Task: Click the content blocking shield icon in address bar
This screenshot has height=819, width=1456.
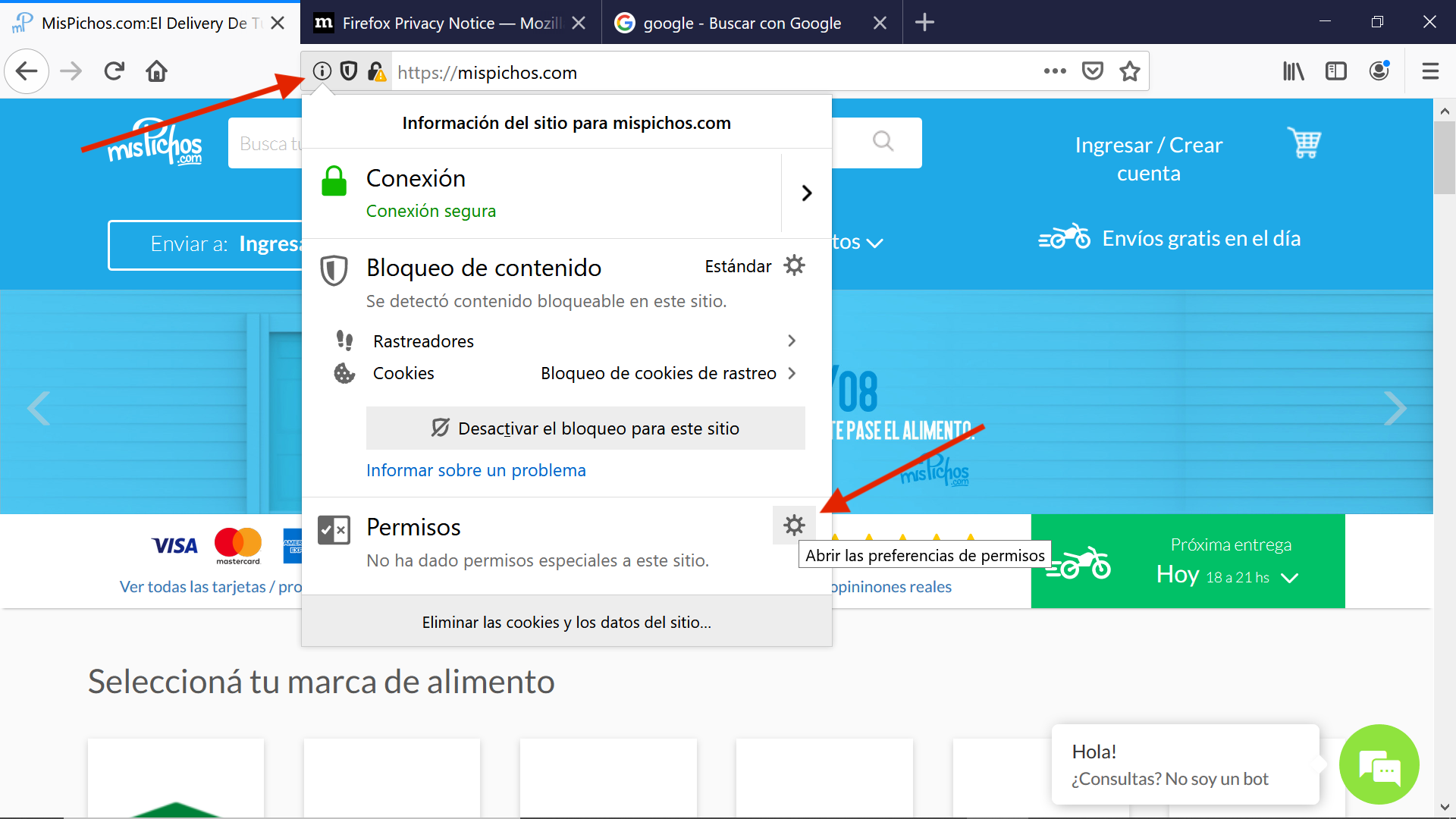Action: coord(349,71)
